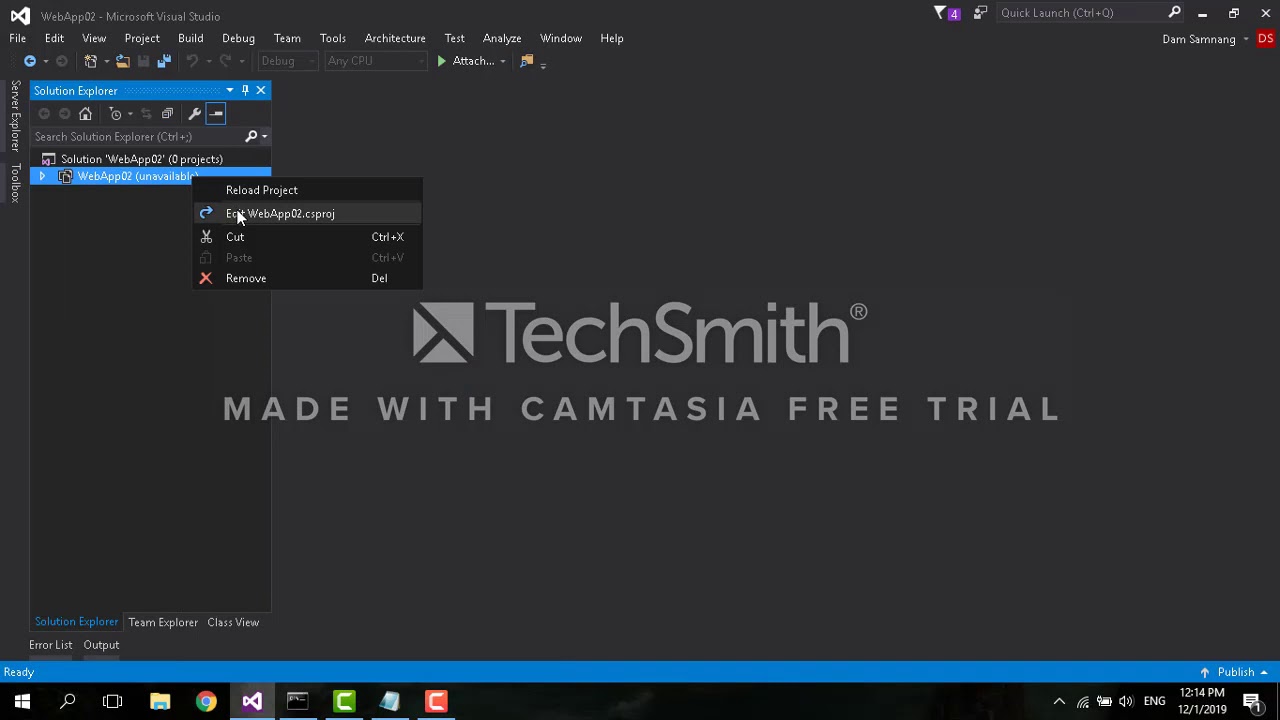The height and width of the screenshot is (720, 1280).
Task: Switch to the Team Explorer tab
Action: click(x=163, y=622)
